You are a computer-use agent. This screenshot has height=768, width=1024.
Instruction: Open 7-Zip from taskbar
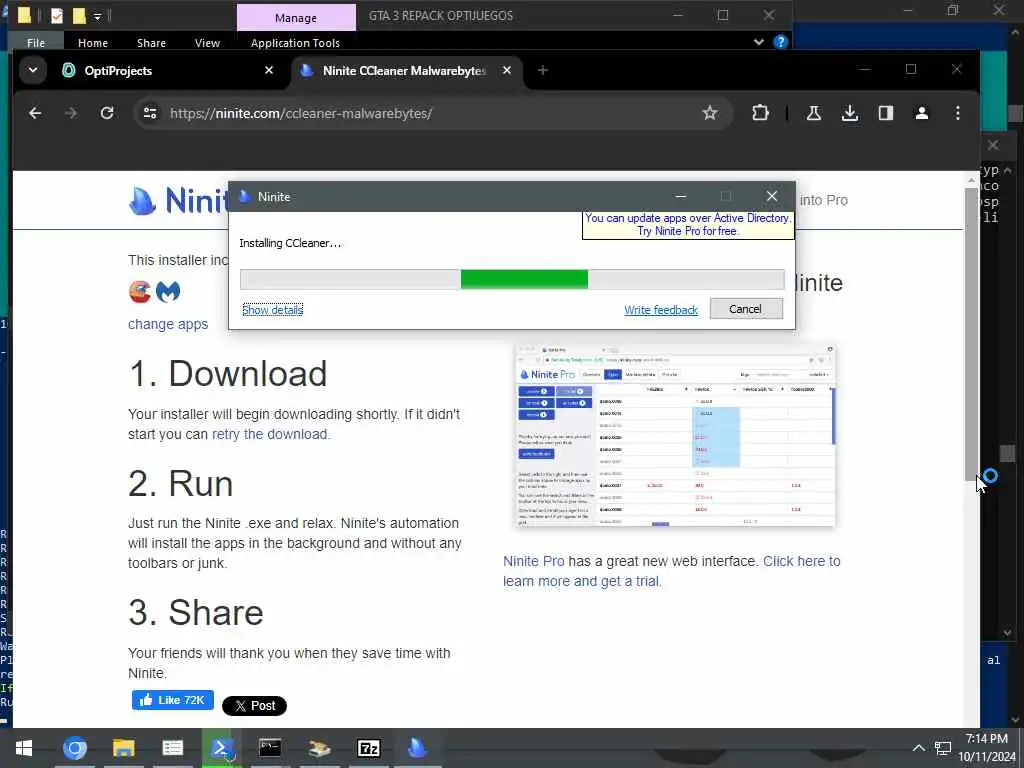click(x=368, y=748)
